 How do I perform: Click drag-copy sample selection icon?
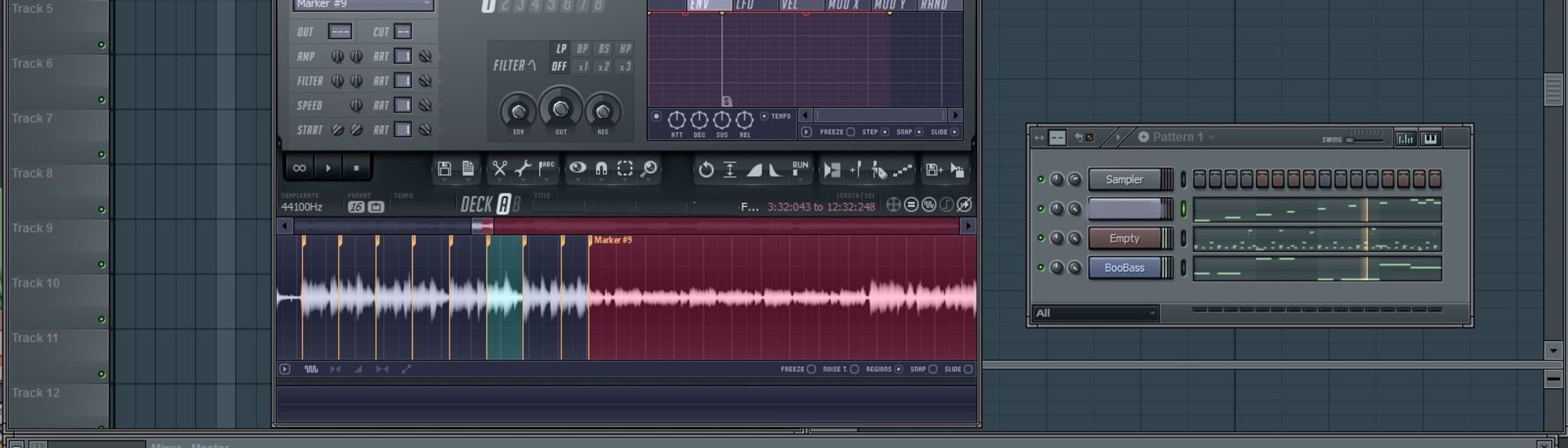957,170
